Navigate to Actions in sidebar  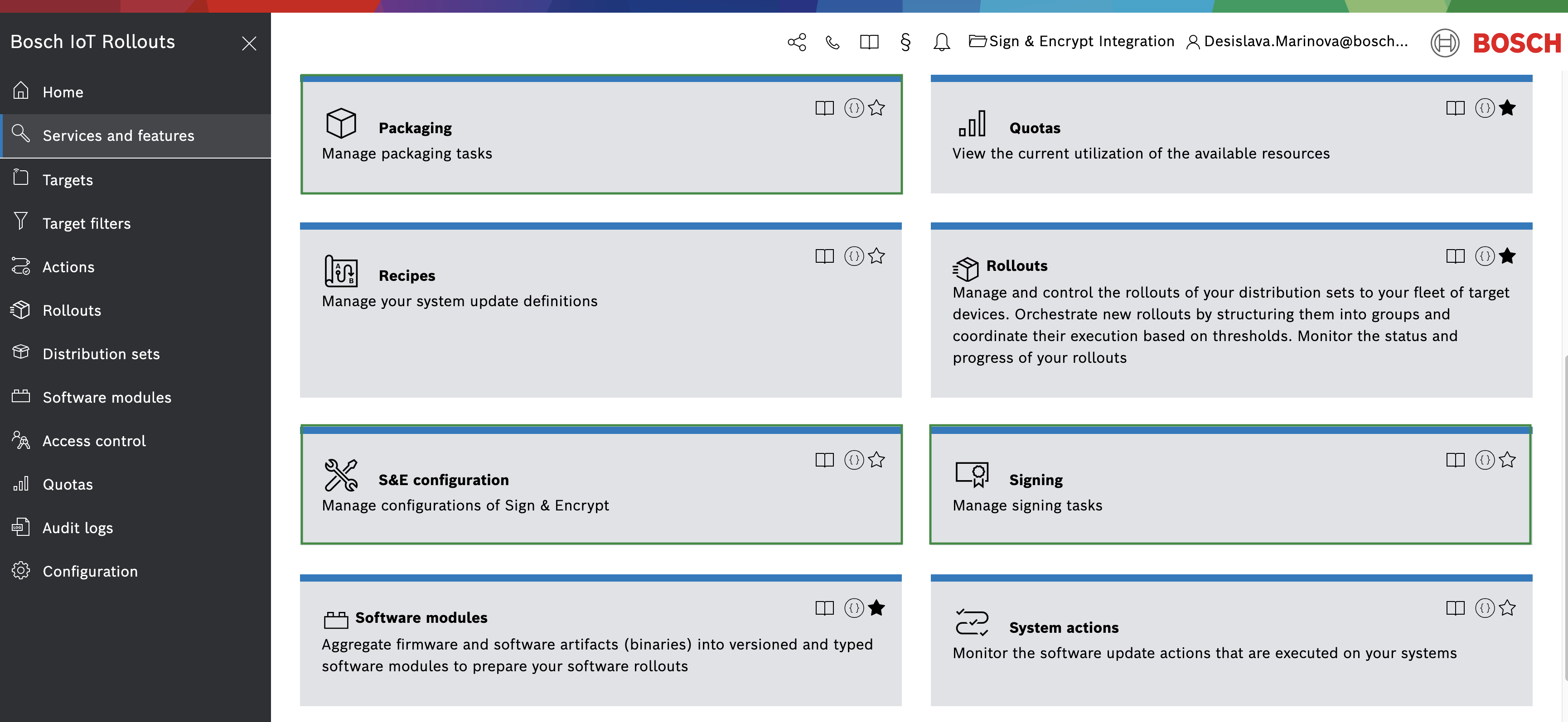point(135,266)
